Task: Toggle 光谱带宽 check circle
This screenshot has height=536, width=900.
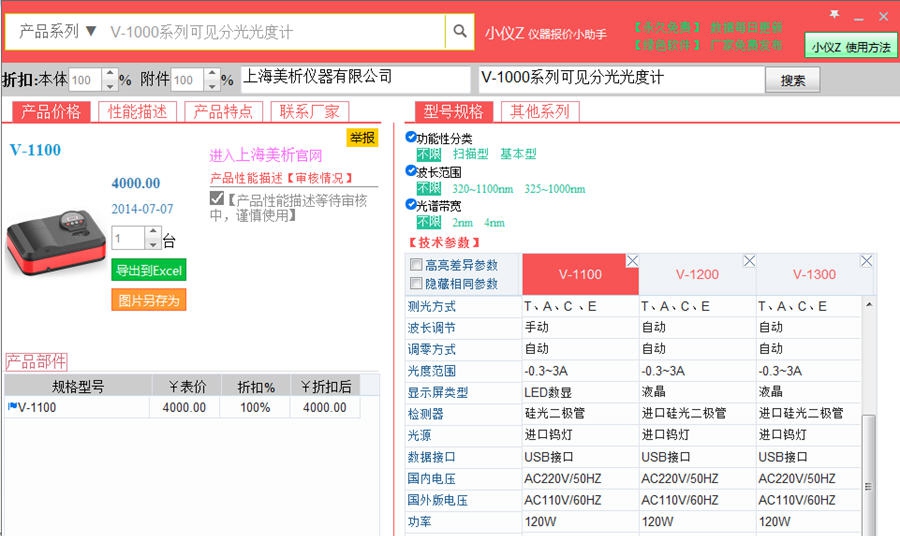Action: click(x=410, y=204)
